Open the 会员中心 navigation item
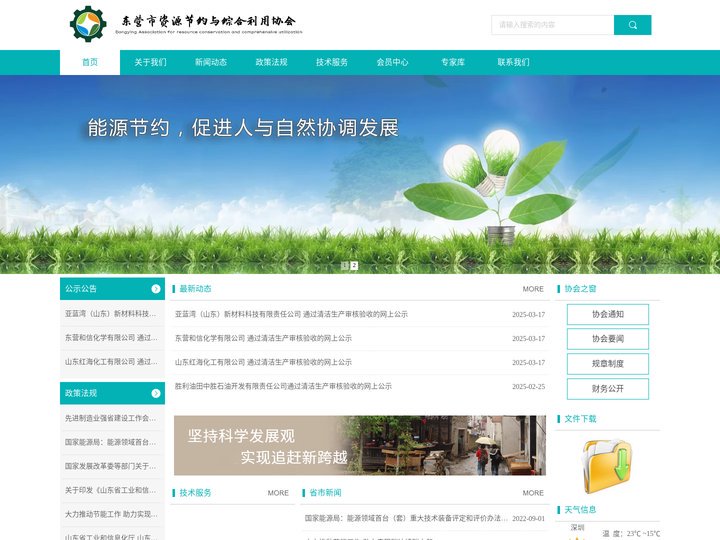The width and height of the screenshot is (720, 540). click(x=392, y=62)
